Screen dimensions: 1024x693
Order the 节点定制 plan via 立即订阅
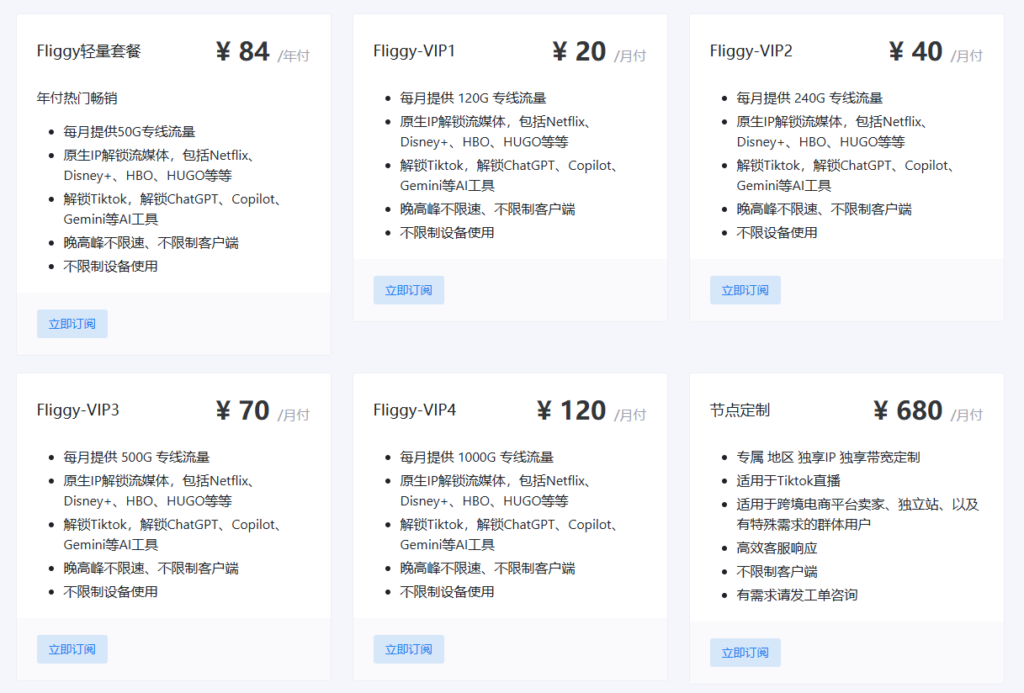[x=745, y=653]
